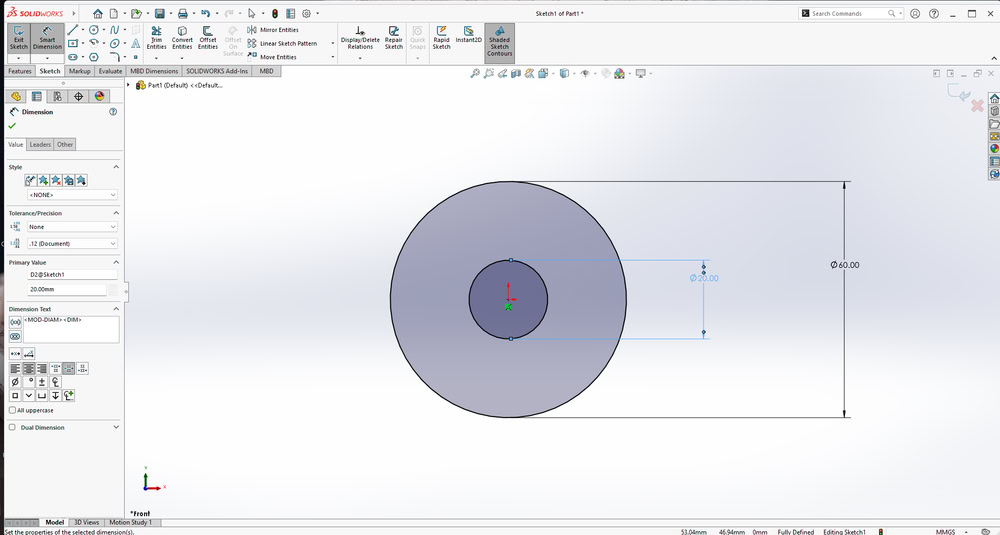The height and width of the screenshot is (535, 1000).
Task: Expand the Dual Dimension section
Action: point(116,427)
